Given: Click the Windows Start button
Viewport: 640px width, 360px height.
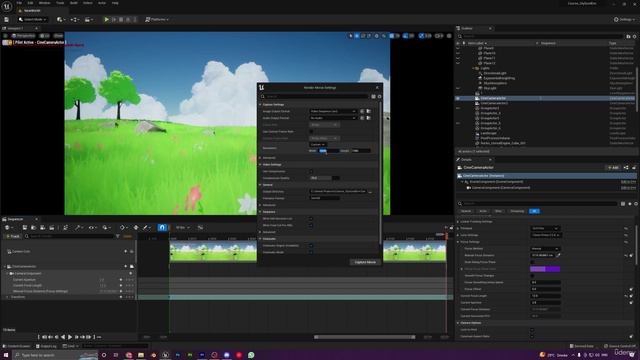Looking at the screenshot, I should [6, 355].
